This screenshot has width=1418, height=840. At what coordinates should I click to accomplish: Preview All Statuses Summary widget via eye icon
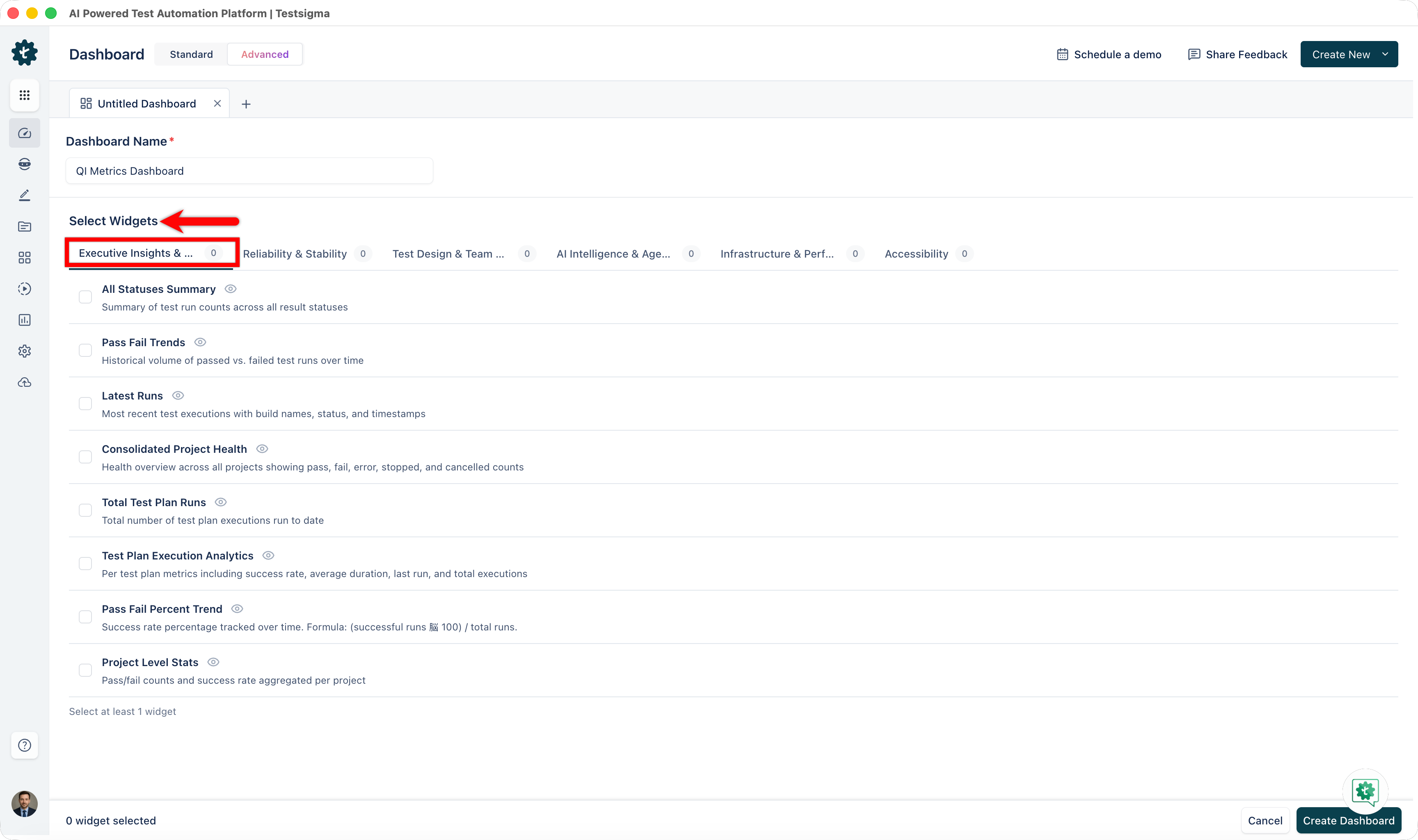click(231, 289)
